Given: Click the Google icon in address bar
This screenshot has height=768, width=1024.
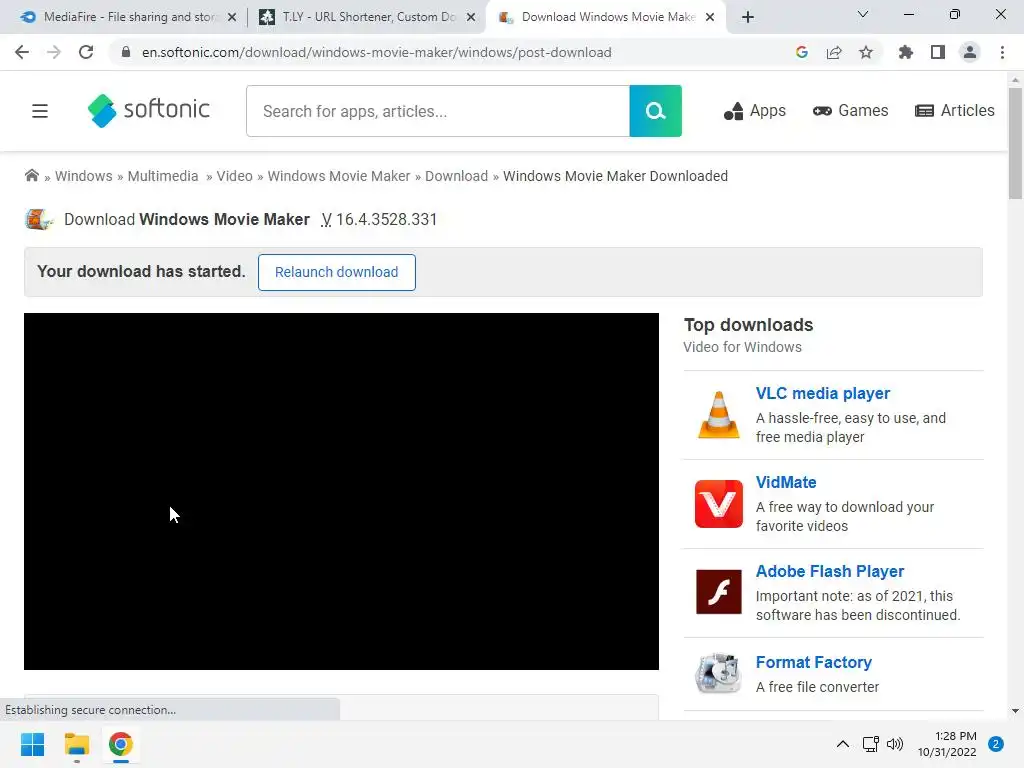Looking at the screenshot, I should point(802,52).
